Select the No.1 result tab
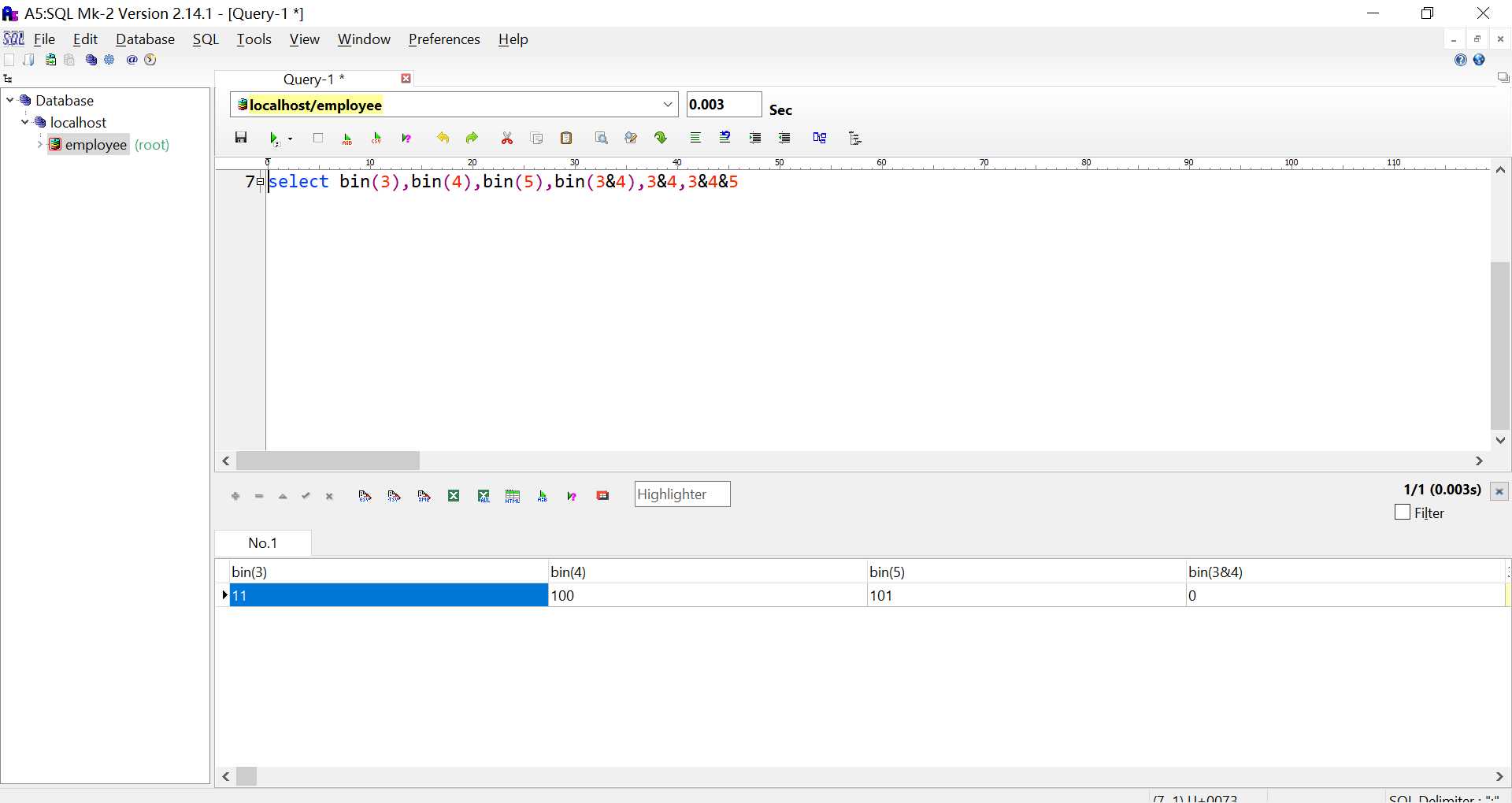Image resolution: width=1512 pixels, height=803 pixels. pyautogui.click(x=263, y=543)
